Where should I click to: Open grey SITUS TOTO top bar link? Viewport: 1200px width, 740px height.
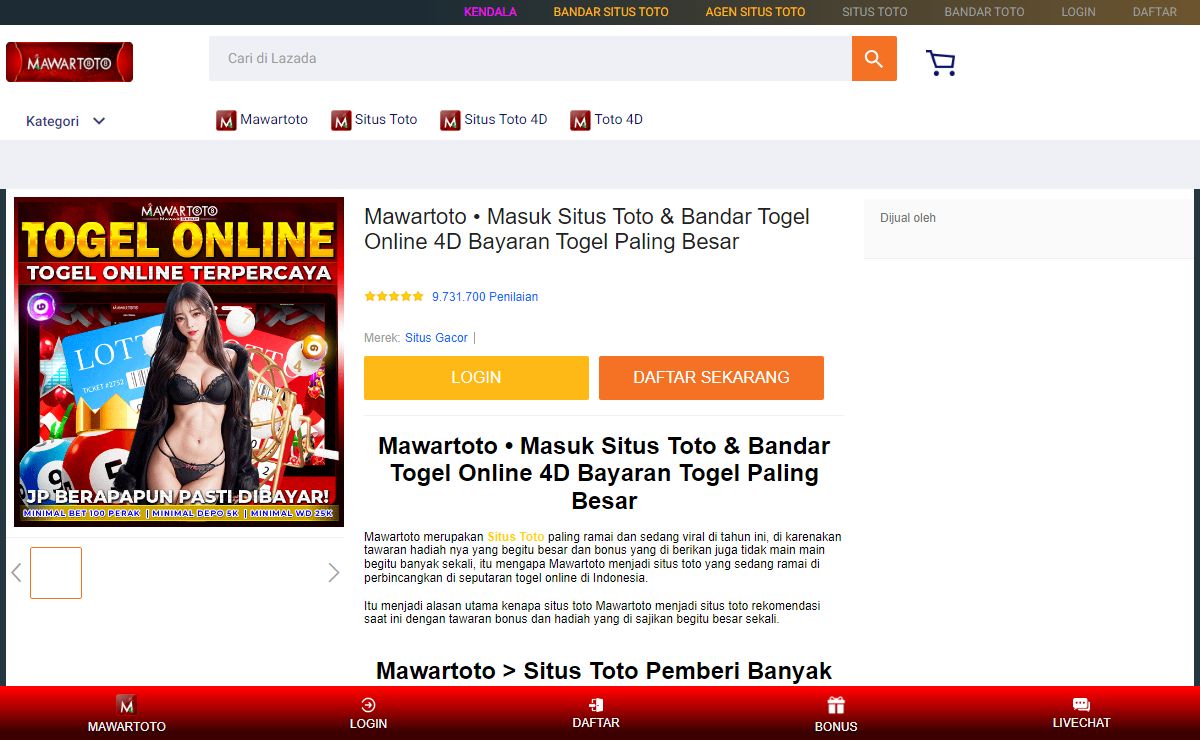875,12
